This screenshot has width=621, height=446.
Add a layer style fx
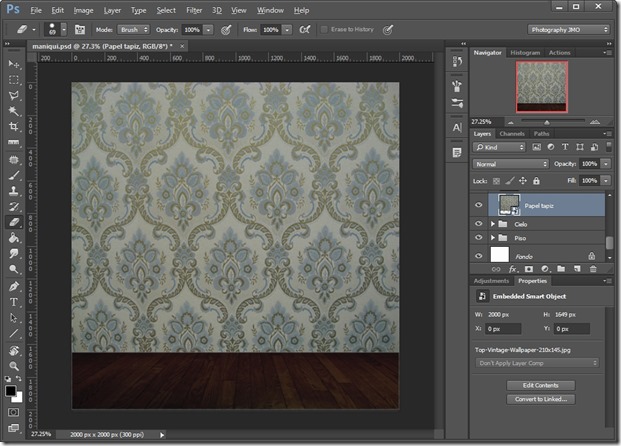point(512,269)
